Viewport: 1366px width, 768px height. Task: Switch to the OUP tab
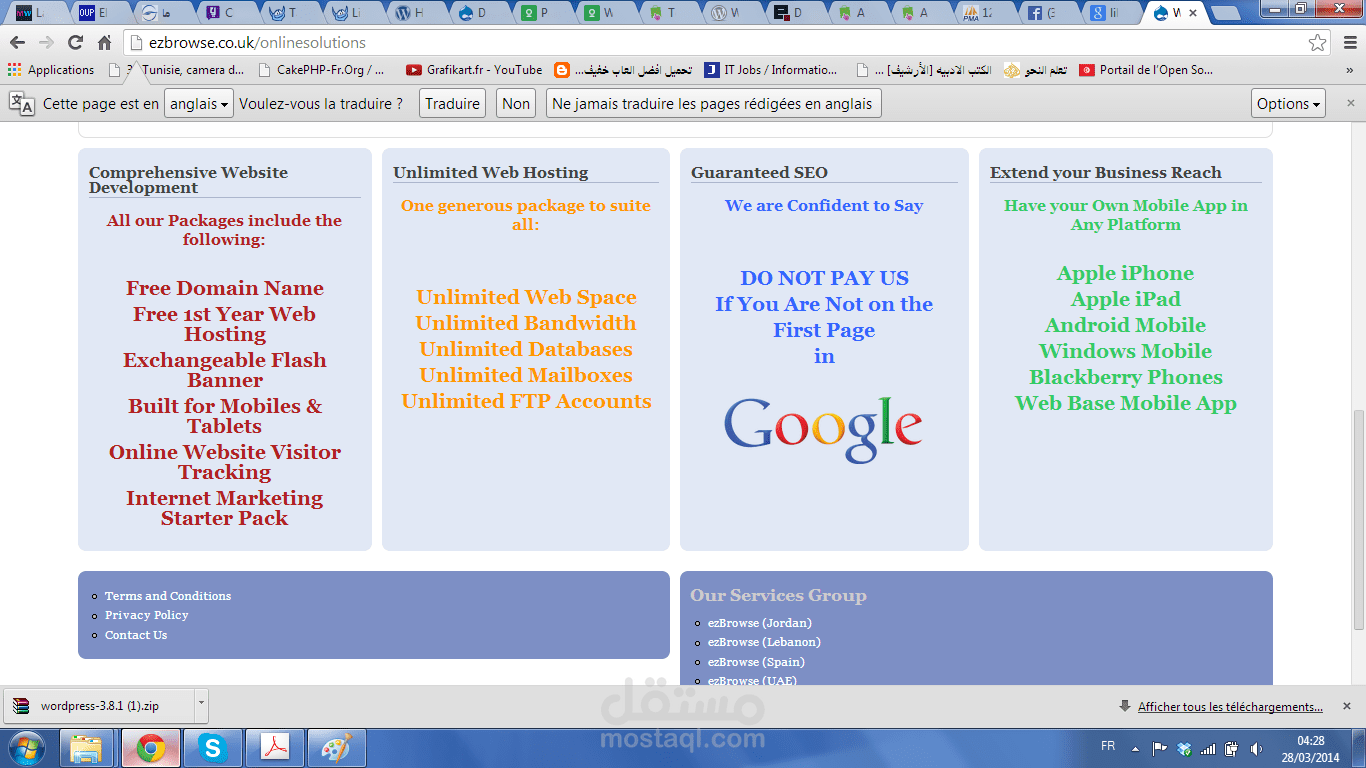[x=100, y=13]
